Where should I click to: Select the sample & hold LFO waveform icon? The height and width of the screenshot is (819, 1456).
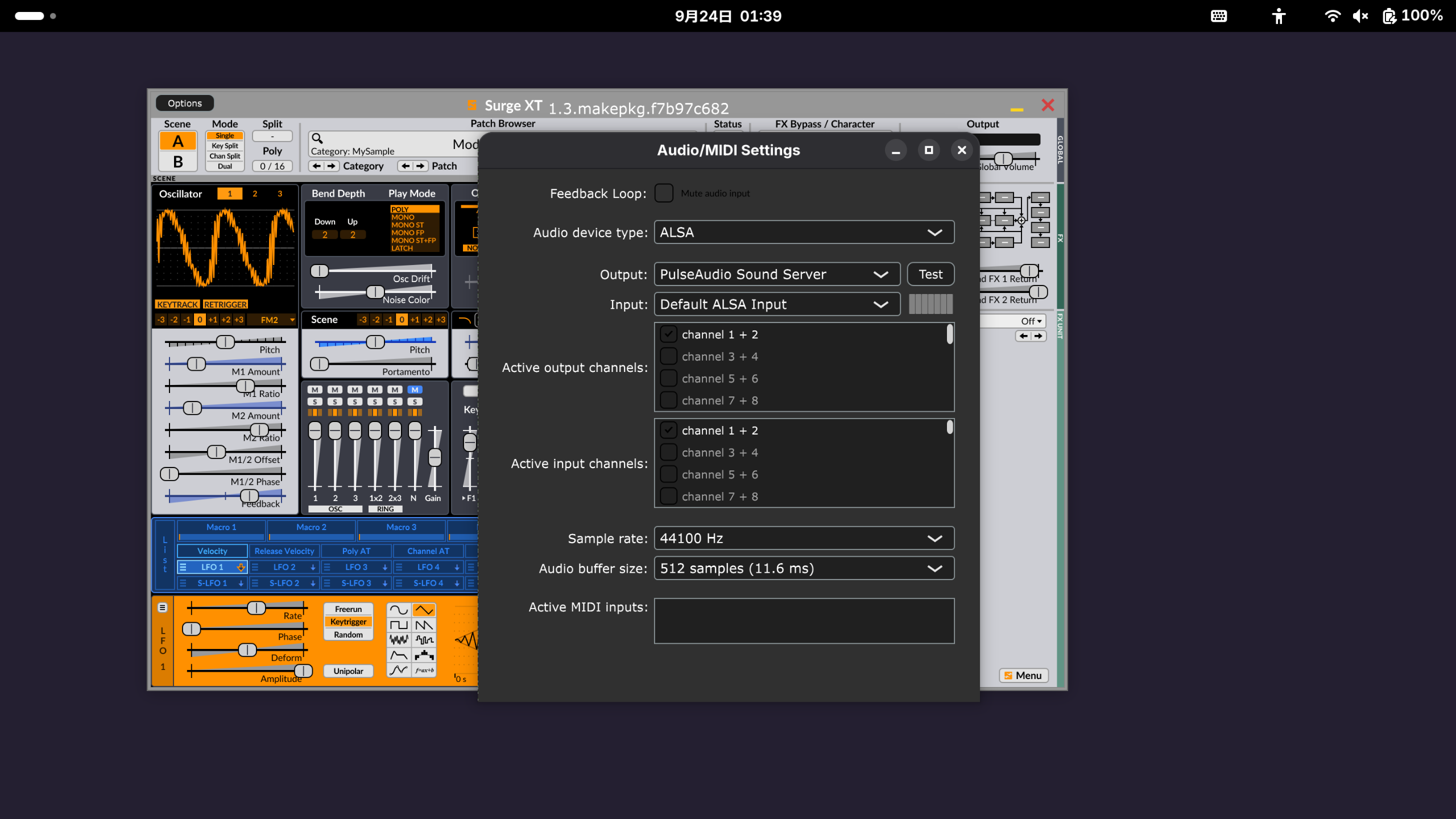coord(424,640)
